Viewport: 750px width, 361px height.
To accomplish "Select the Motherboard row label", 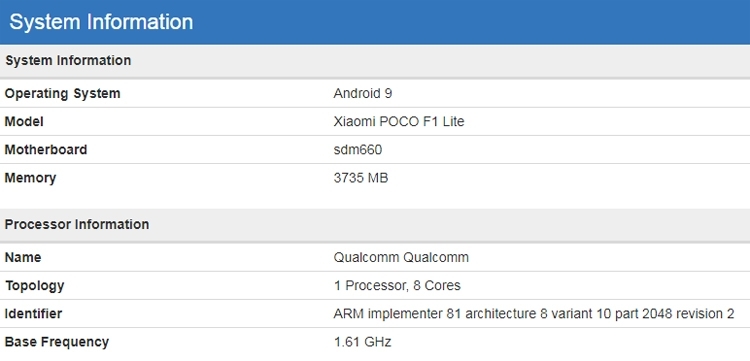I will (46, 150).
